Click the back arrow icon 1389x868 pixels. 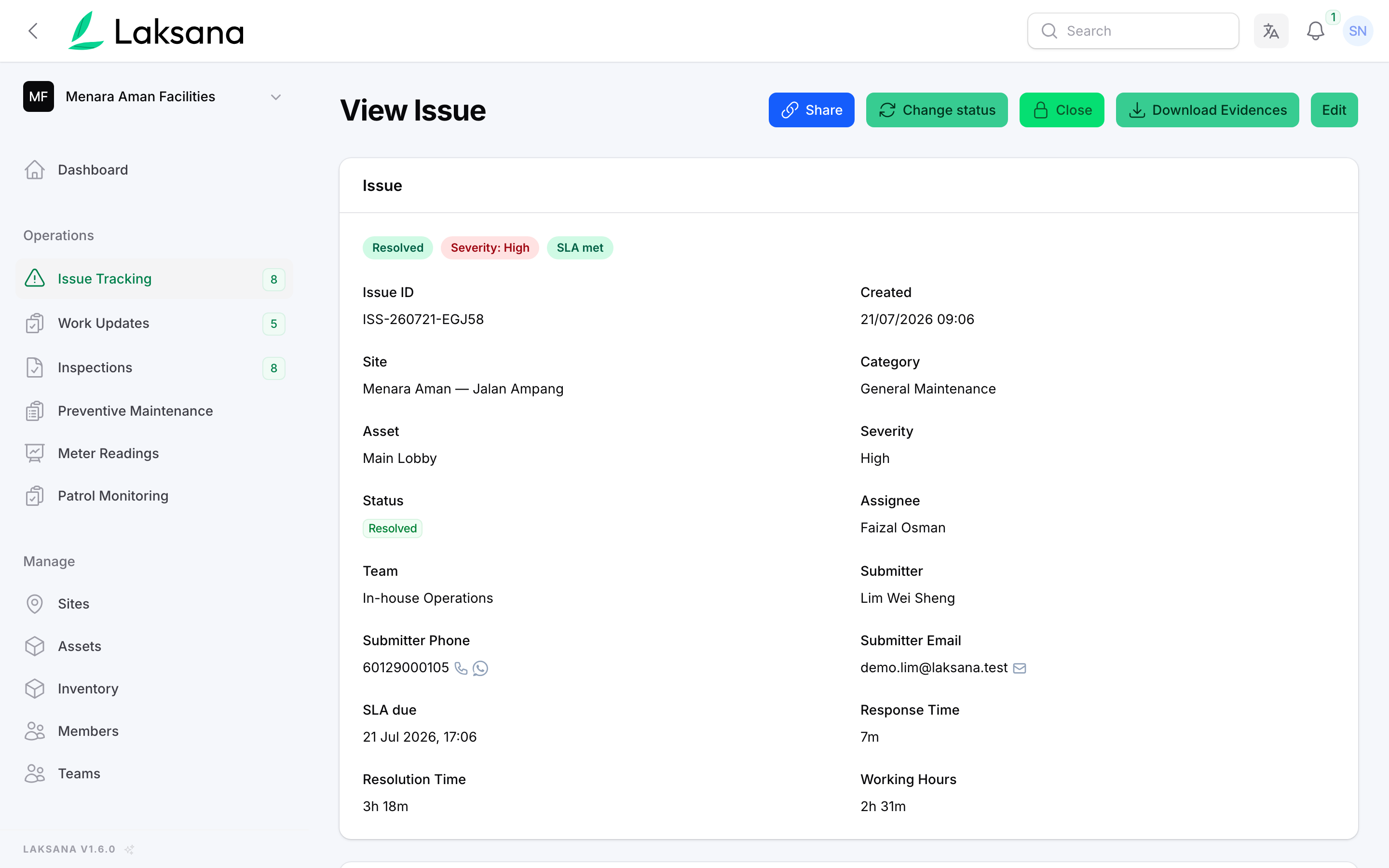pyautogui.click(x=33, y=31)
